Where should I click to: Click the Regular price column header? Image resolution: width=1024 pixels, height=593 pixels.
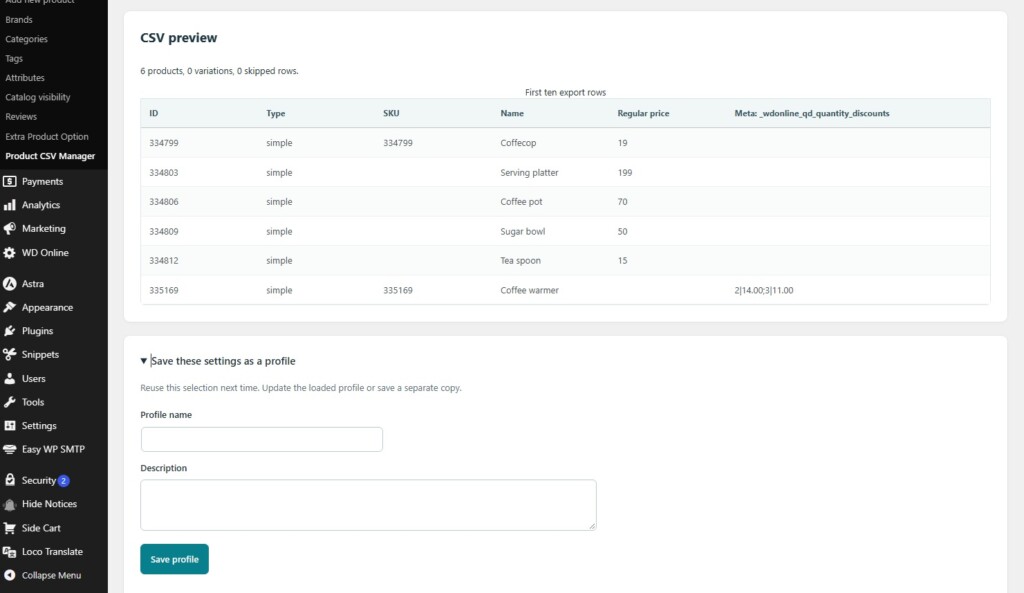[x=643, y=114]
